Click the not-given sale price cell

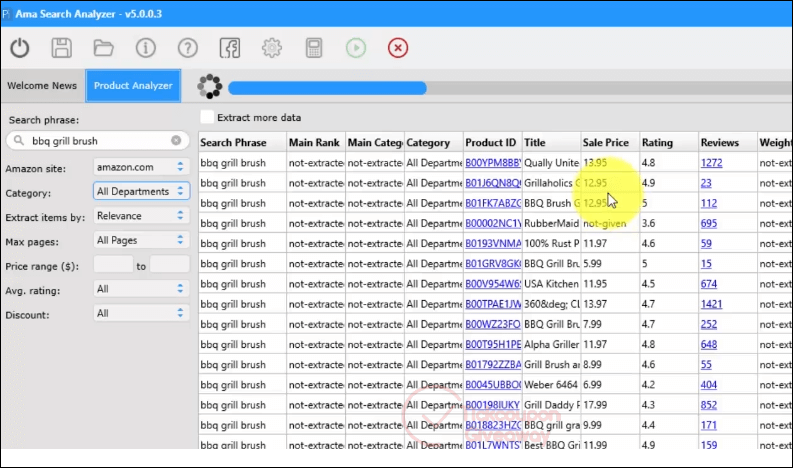(610, 223)
